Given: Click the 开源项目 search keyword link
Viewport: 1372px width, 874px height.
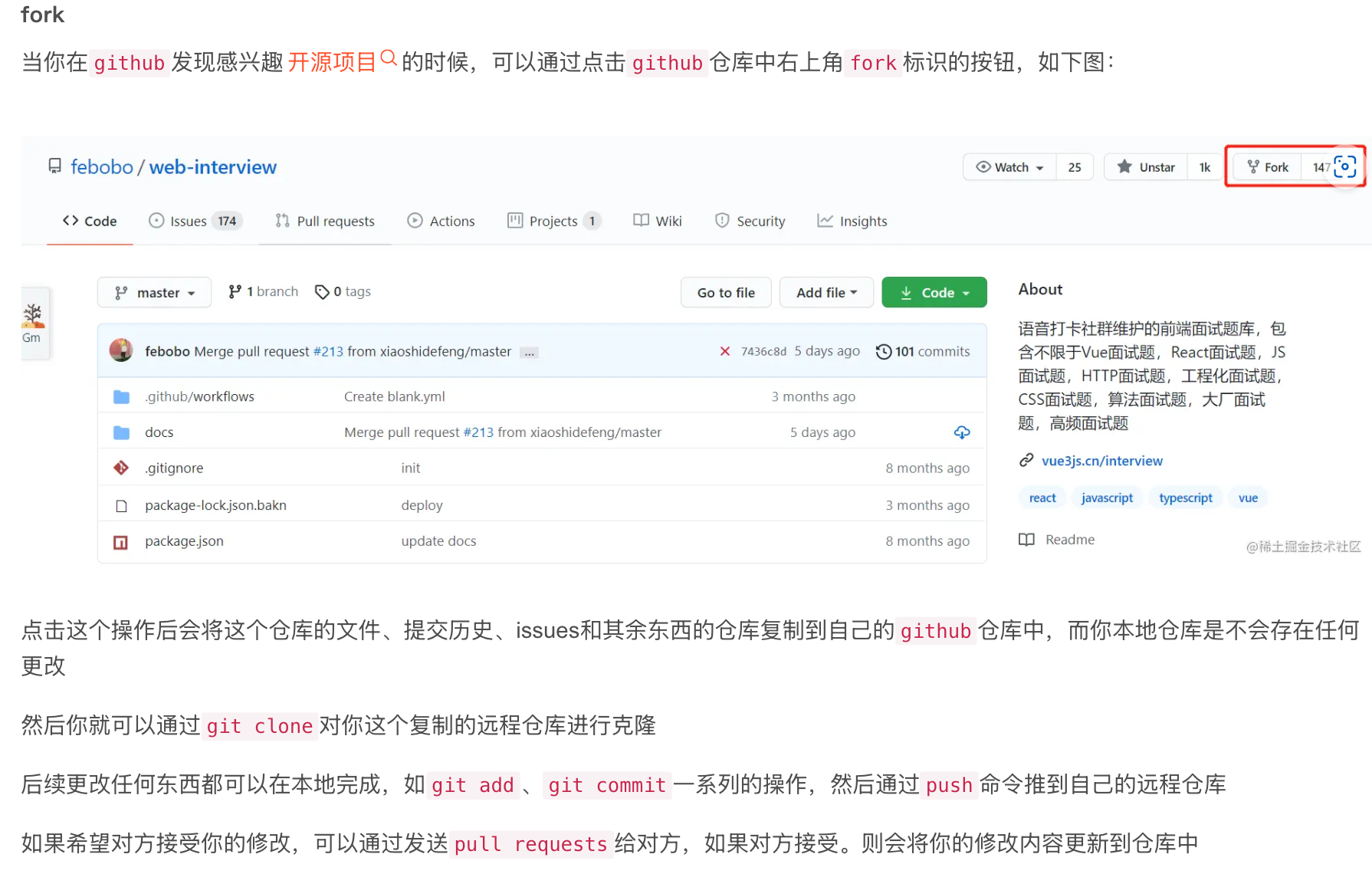Looking at the screenshot, I should 332,62.
